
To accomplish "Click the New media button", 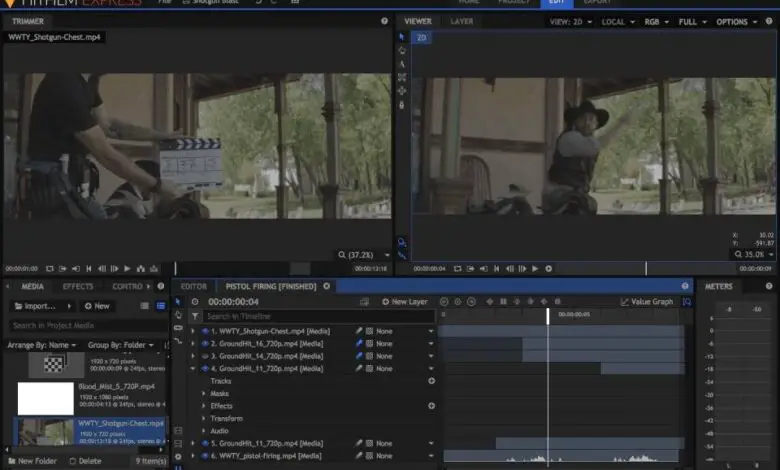I will pyautogui.click(x=97, y=306).
